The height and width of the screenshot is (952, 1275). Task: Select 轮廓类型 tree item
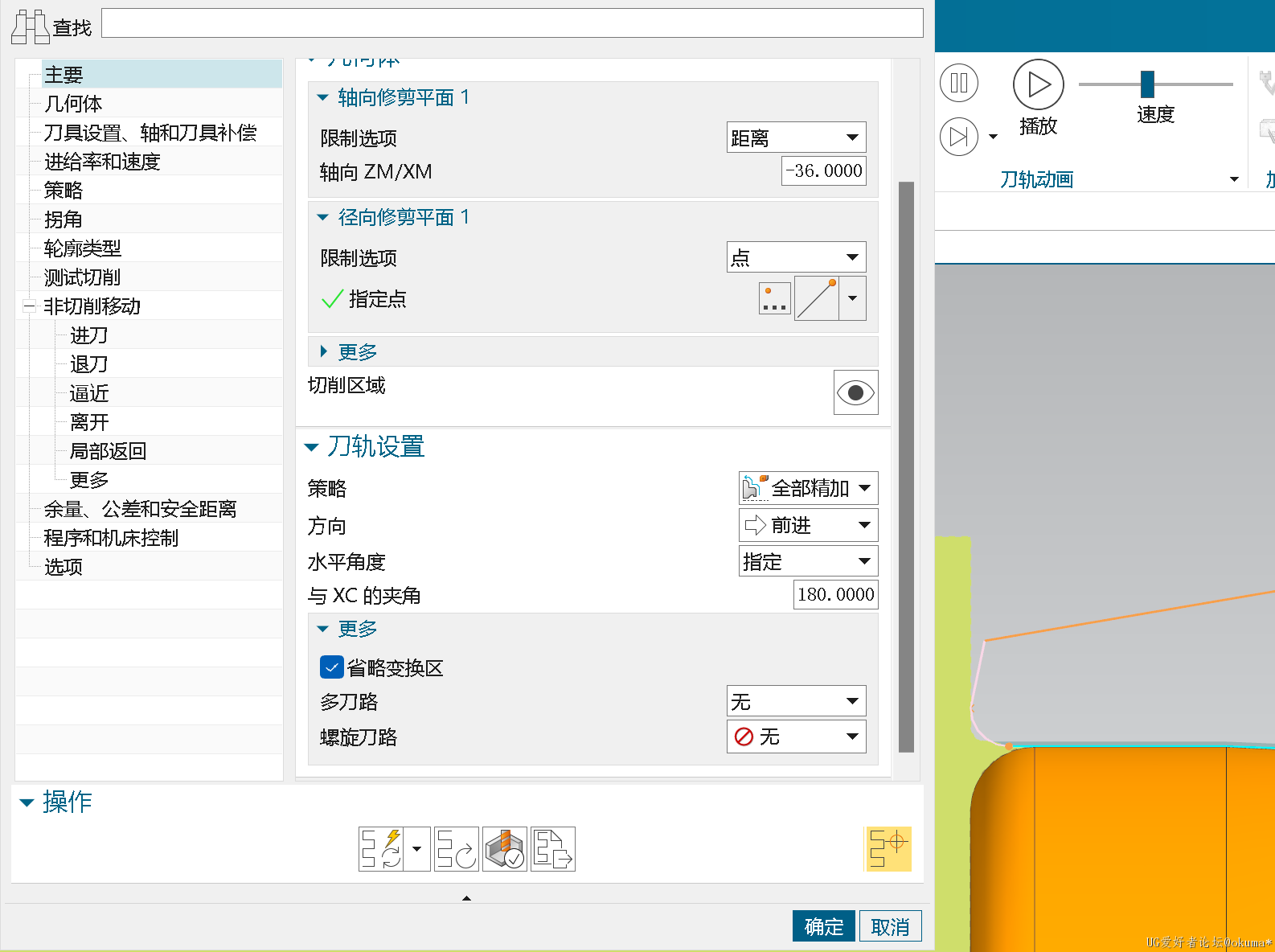83,248
